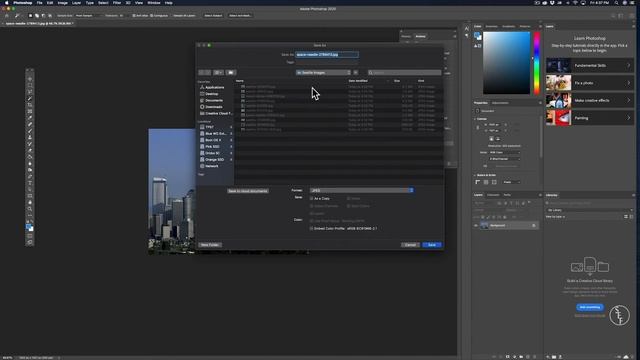
Task: Click the Wi-Fi icon in the menu bar
Action: click(575, 3)
